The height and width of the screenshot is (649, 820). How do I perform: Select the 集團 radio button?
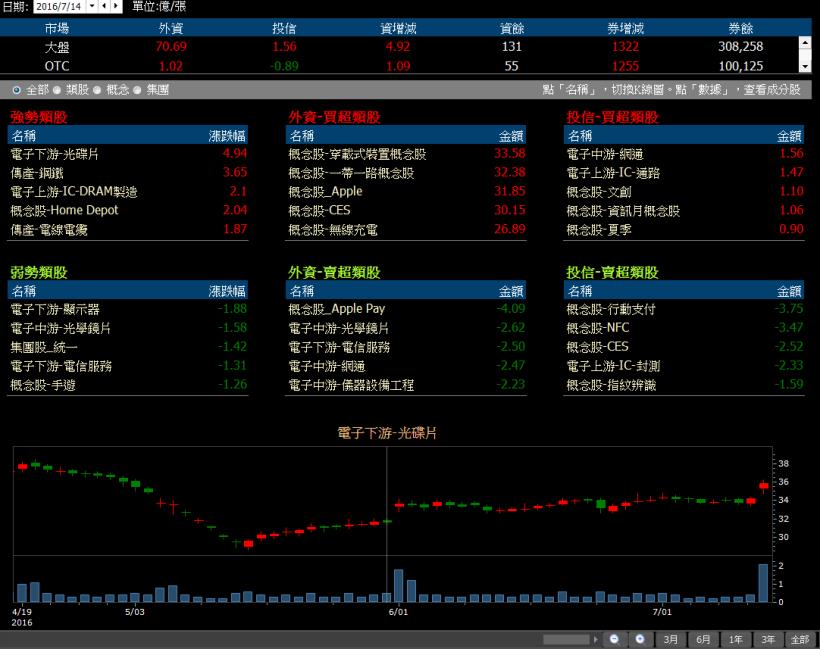tap(137, 90)
